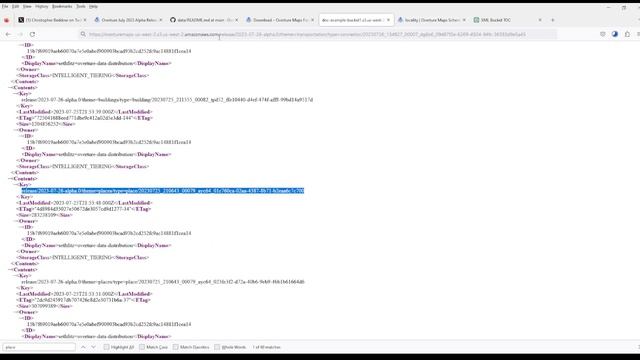Open the File menu
Screen dimensions: 640x360
tap(5, 7)
